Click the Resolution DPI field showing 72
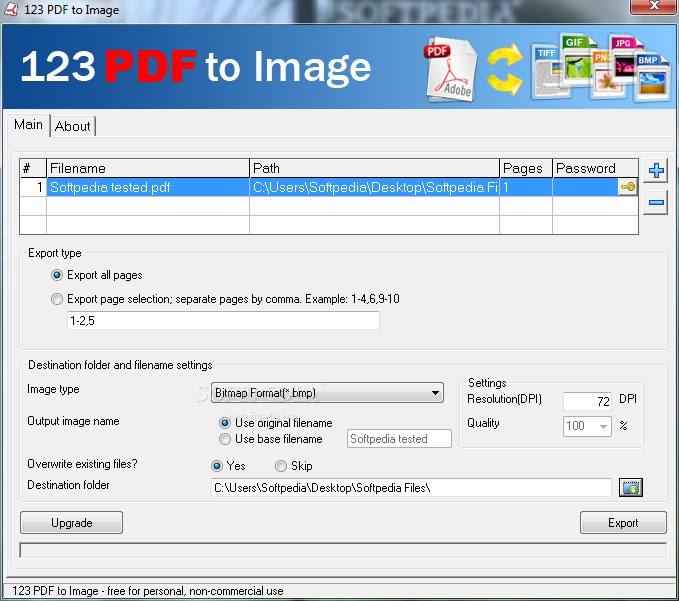 pyautogui.click(x=587, y=401)
